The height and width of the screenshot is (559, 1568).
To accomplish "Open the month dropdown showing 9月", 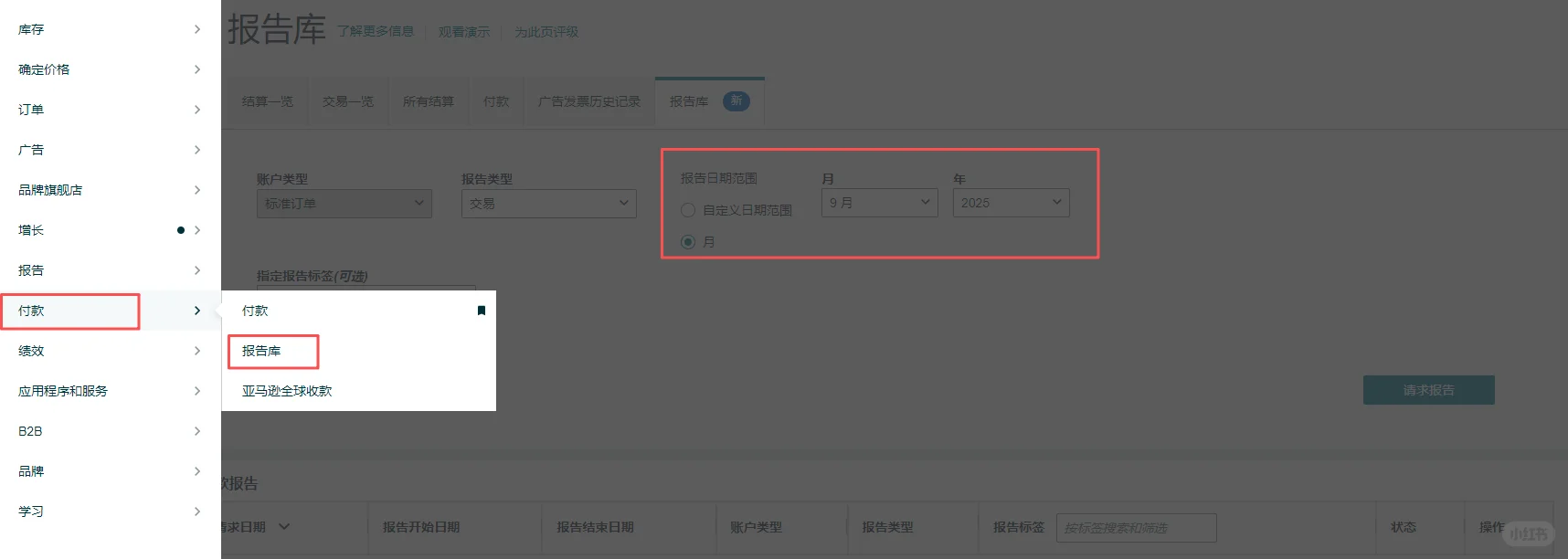I will pyautogui.click(x=880, y=203).
